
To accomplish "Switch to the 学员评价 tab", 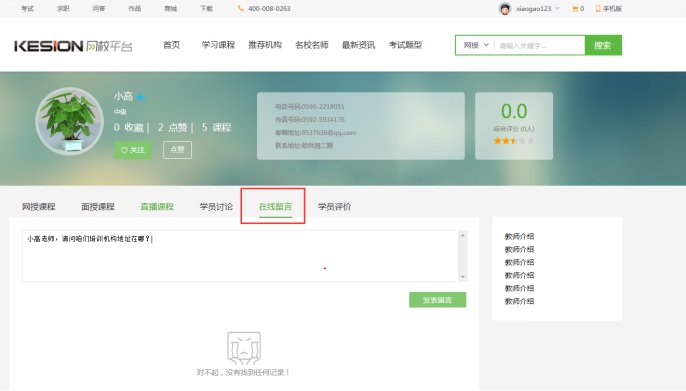I will click(334, 207).
